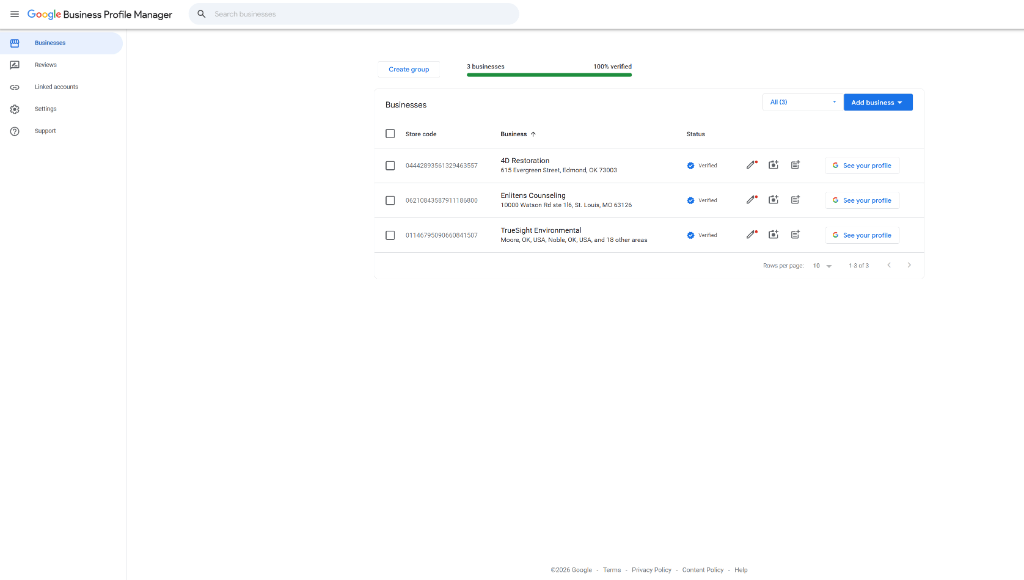Open the Terms footer link
This screenshot has width=1024, height=580.
[x=612, y=570]
